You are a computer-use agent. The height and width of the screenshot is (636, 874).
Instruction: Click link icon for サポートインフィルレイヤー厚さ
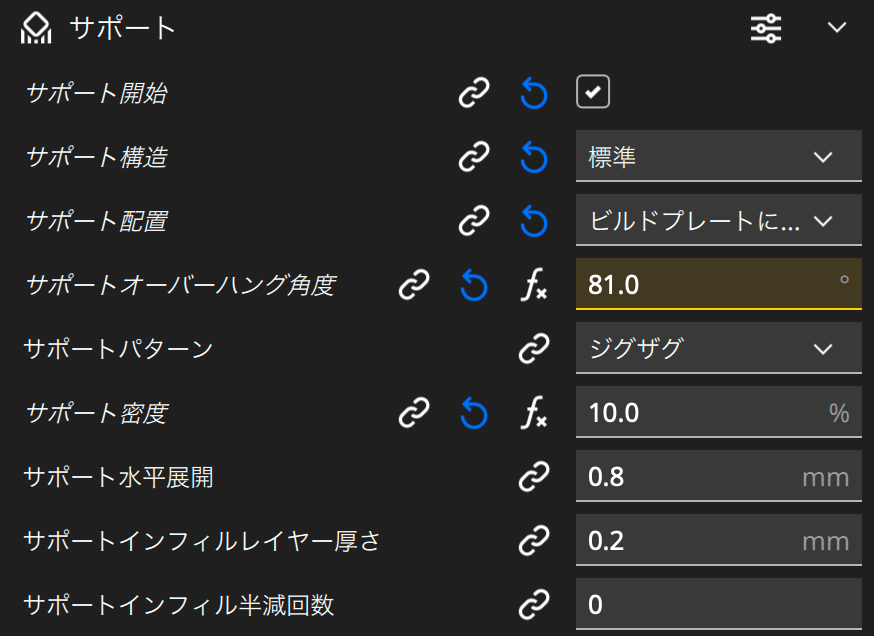tap(534, 541)
